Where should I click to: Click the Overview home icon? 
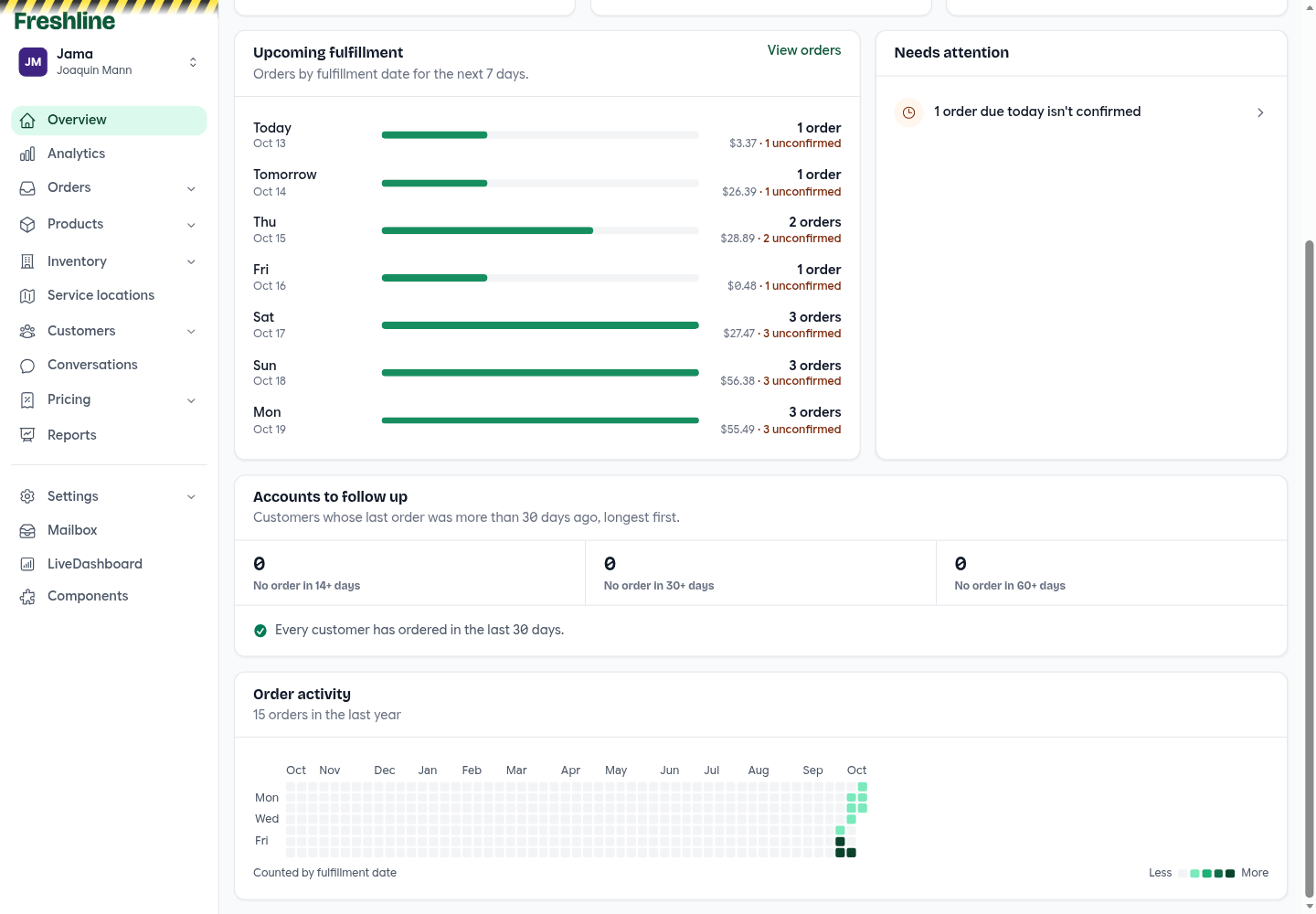[27, 121]
